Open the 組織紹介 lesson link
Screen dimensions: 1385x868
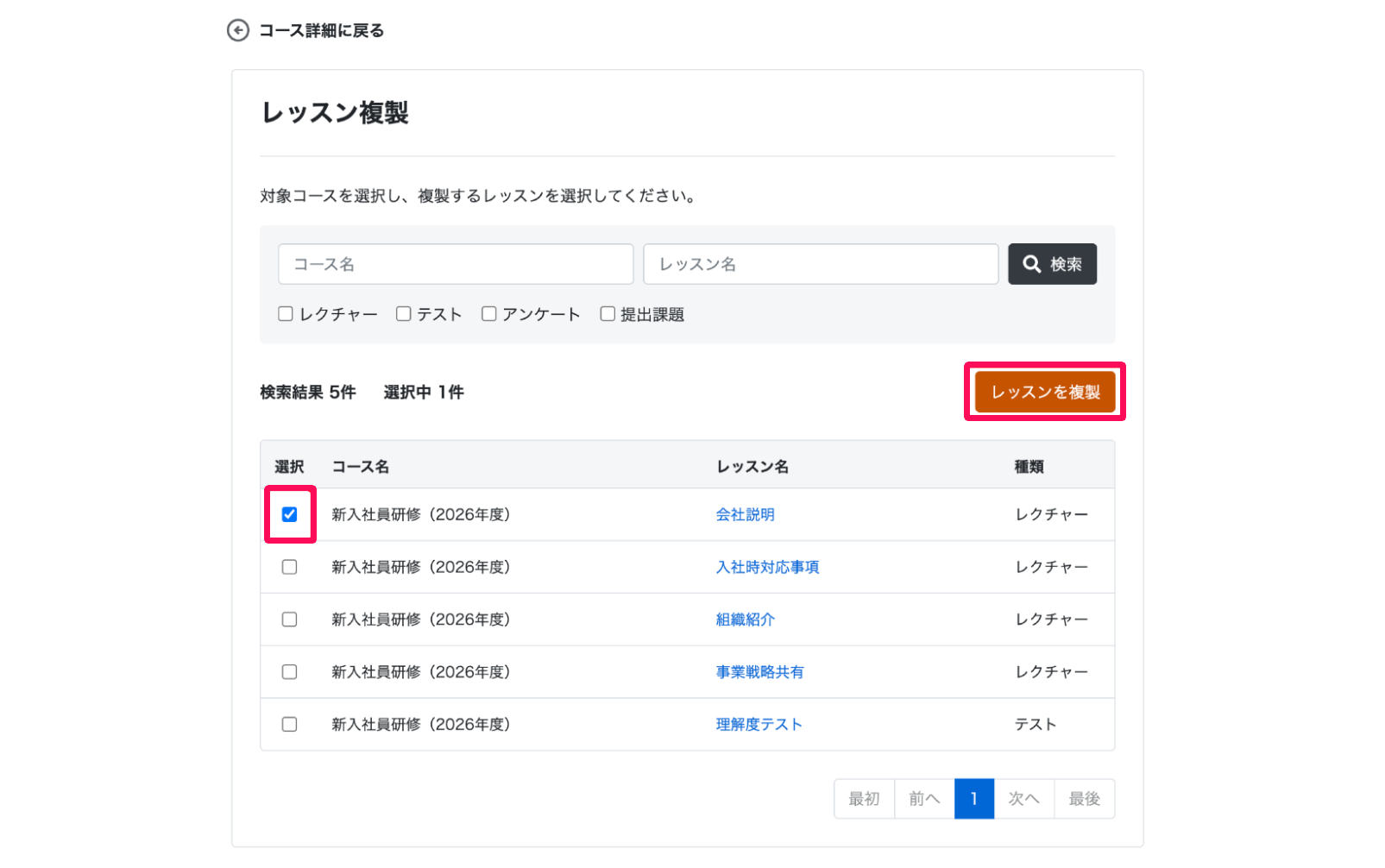point(745,620)
